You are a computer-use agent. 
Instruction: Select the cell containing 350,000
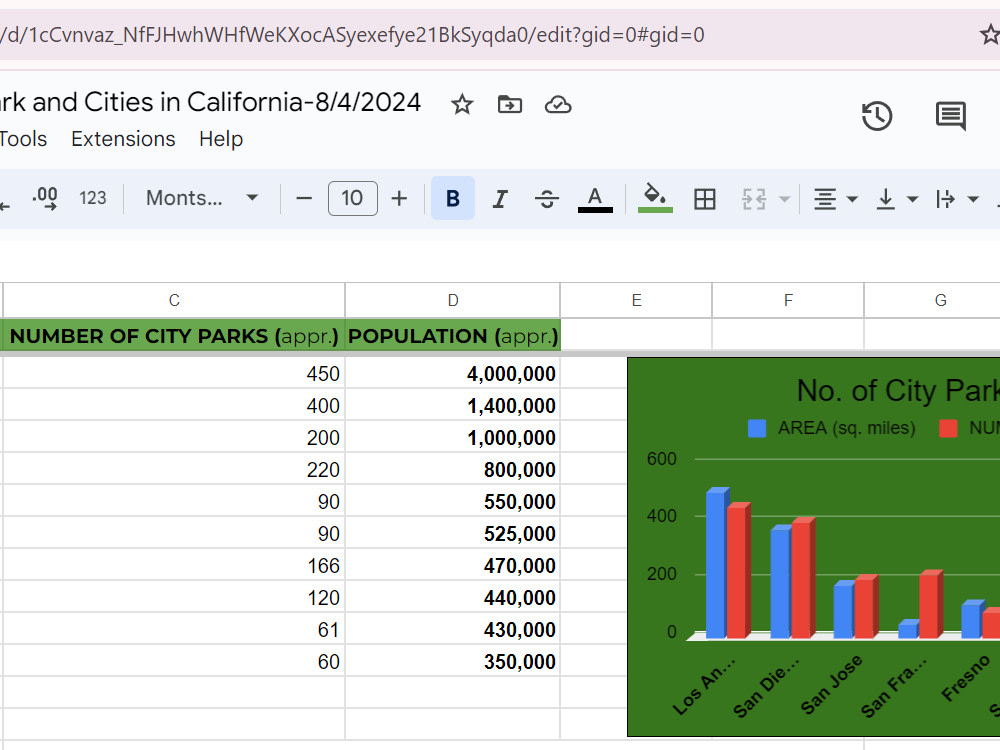tap(453, 661)
